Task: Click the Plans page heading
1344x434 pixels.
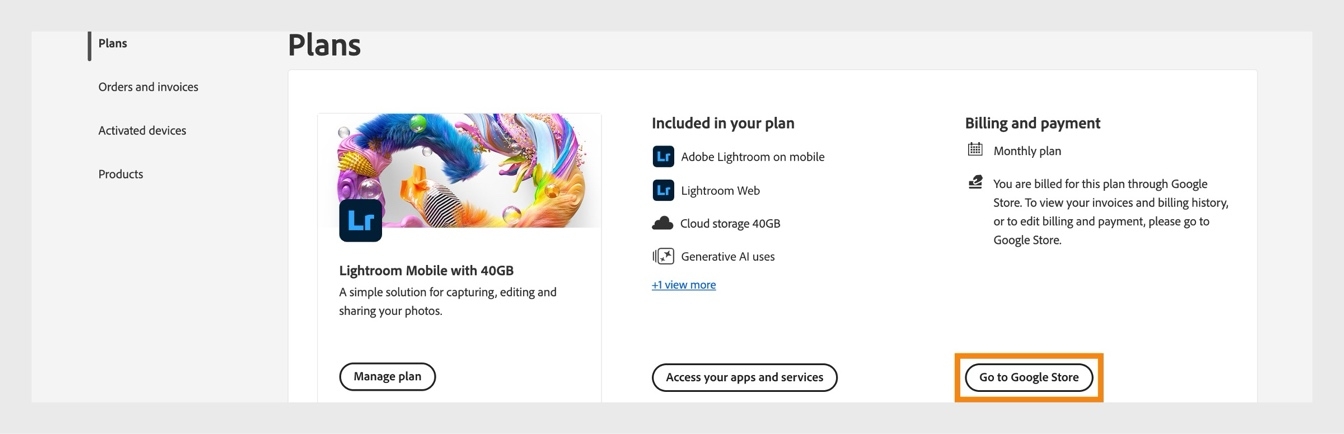Action: tap(324, 45)
